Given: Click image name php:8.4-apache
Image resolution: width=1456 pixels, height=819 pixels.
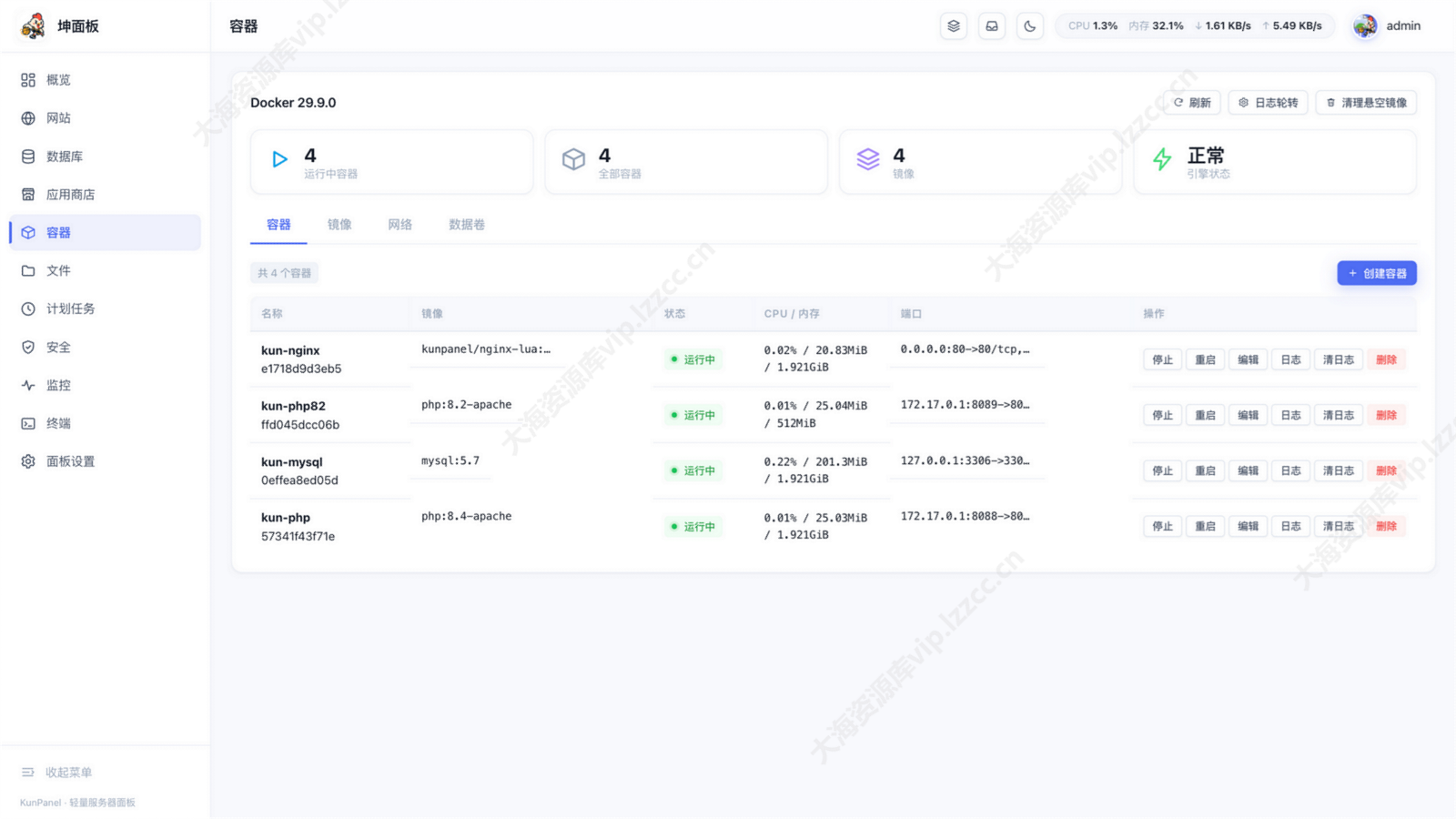Looking at the screenshot, I should pos(466,516).
